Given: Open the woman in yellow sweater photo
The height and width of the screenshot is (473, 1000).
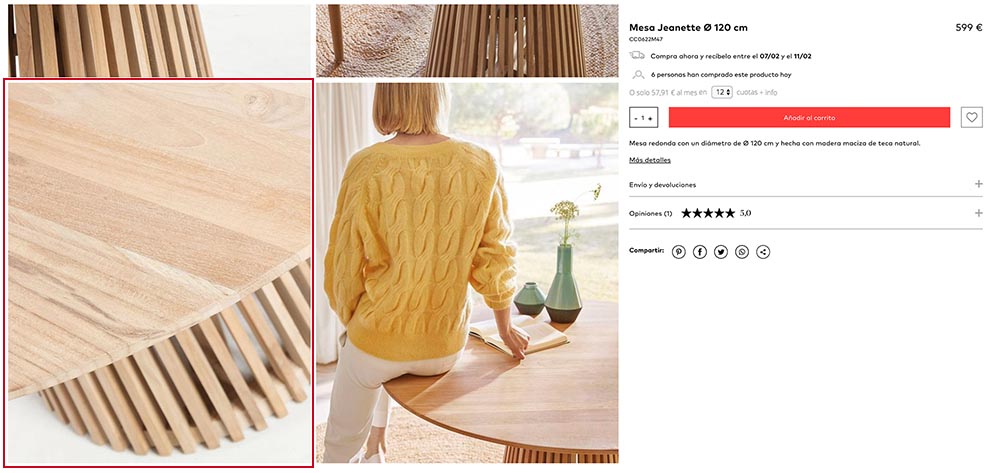Looking at the screenshot, I should (x=467, y=273).
